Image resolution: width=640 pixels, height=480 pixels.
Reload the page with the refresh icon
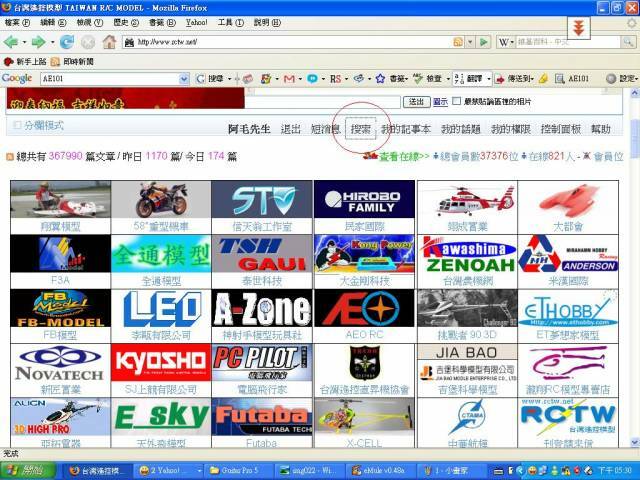pos(67,42)
